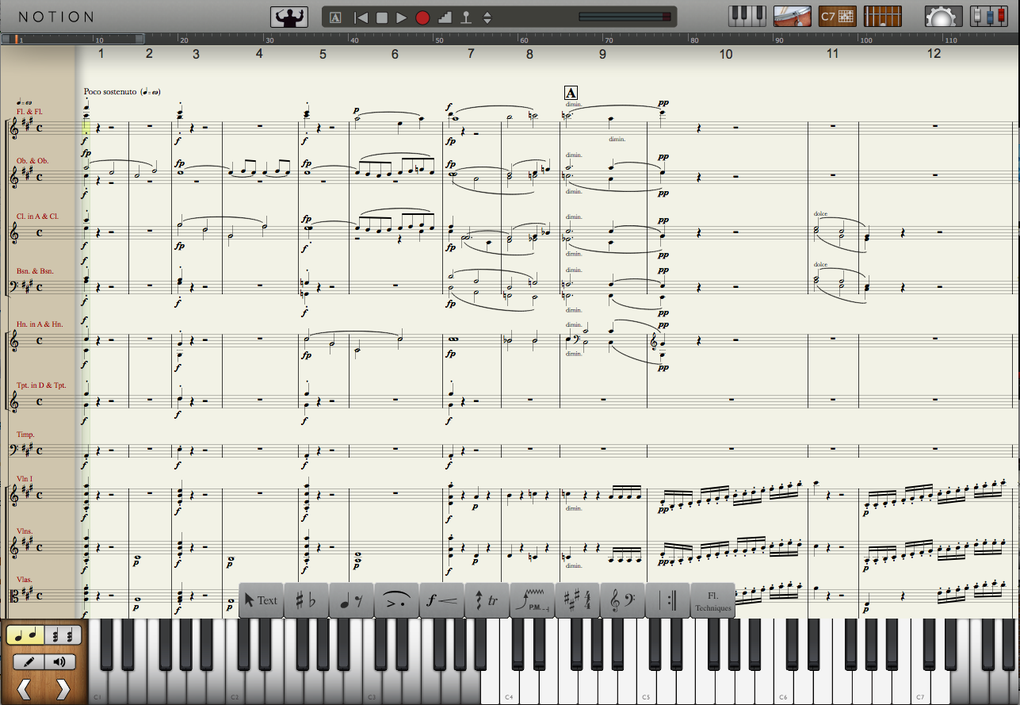The width and height of the screenshot is (1020, 705).
Task: Select chord entry mode
Action: point(63,635)
